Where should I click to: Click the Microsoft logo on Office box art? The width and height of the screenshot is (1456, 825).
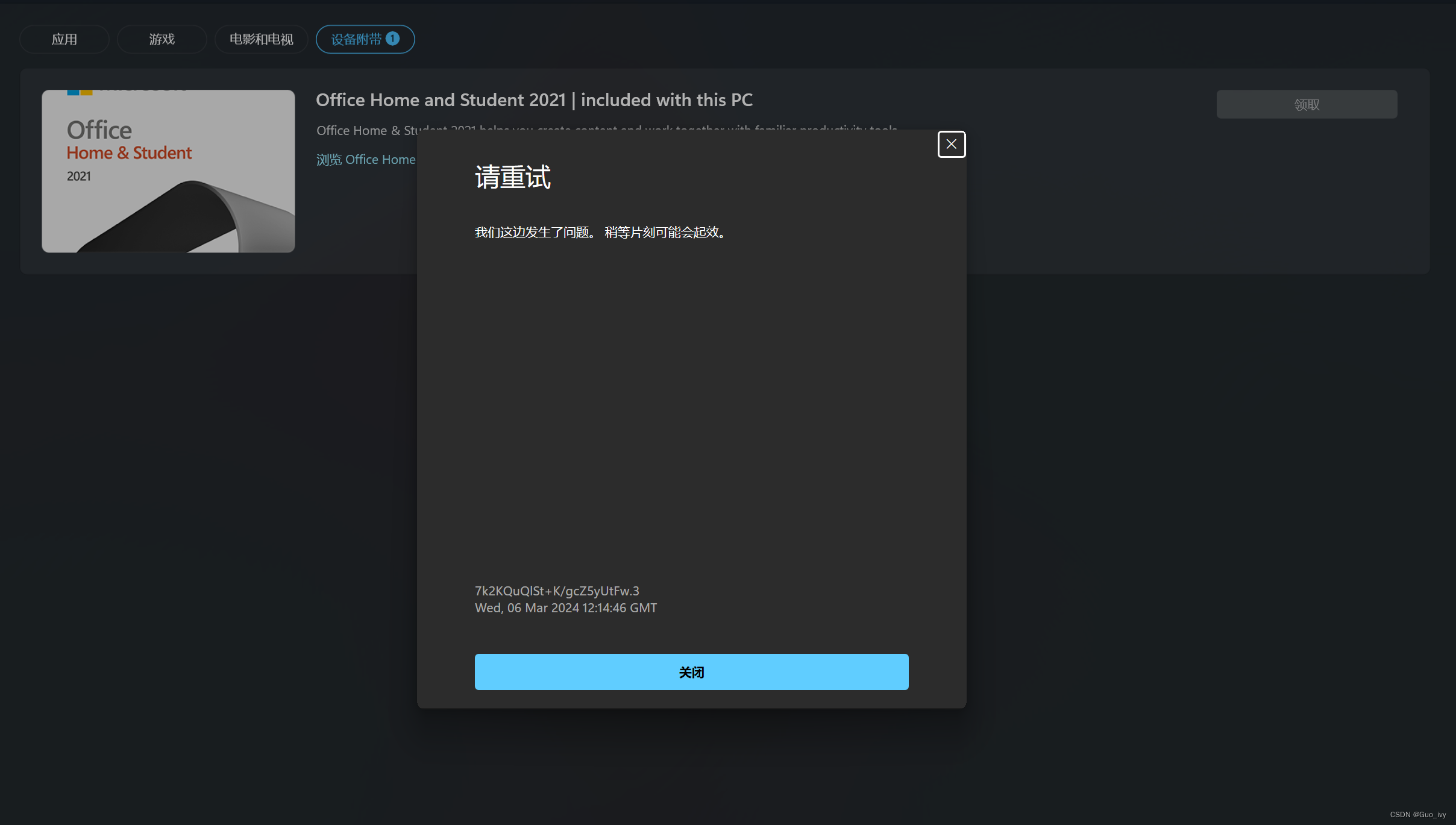(x=80, y=92)
